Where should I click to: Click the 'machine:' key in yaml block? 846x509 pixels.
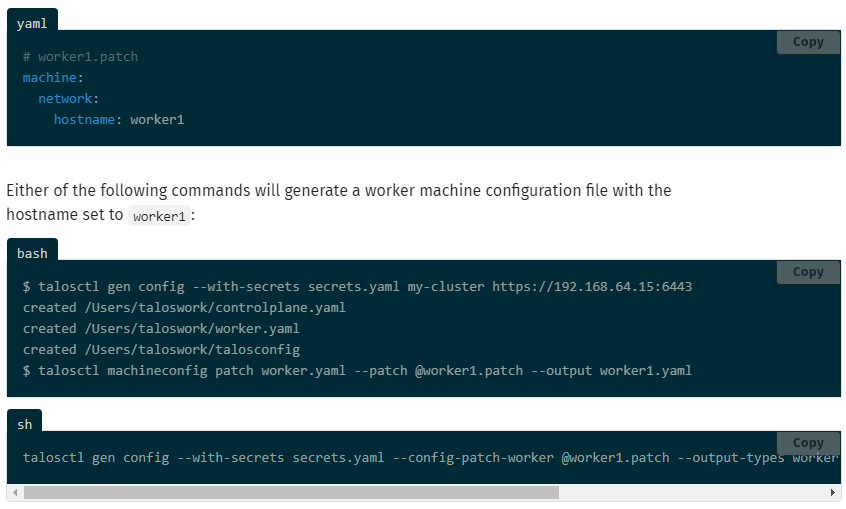coord(52,78)
